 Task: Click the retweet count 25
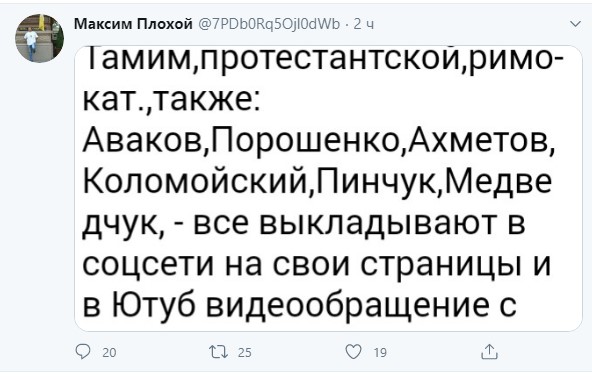[x=245, y=353]
